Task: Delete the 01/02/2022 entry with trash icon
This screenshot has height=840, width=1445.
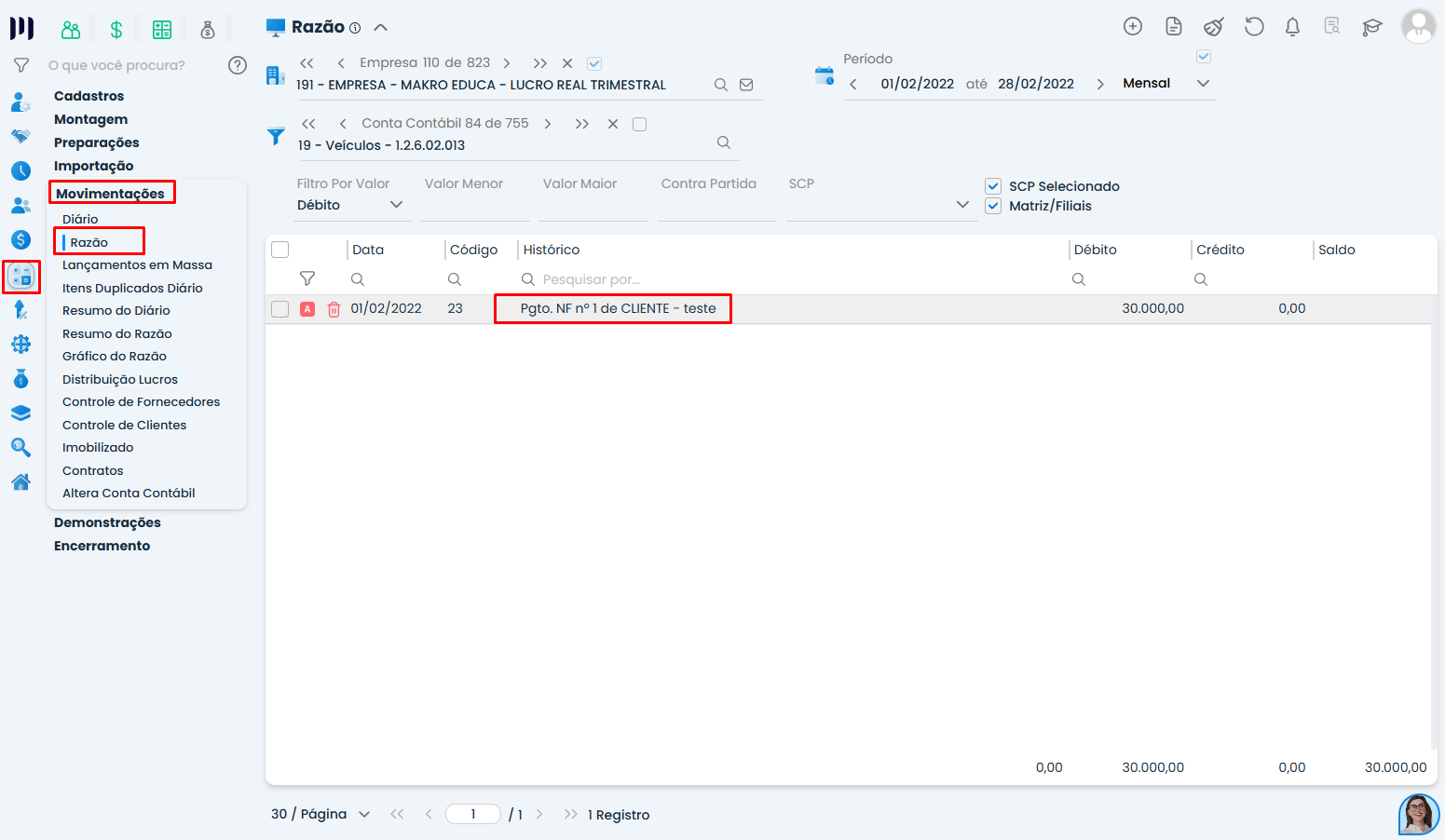Action: [334, 309]
